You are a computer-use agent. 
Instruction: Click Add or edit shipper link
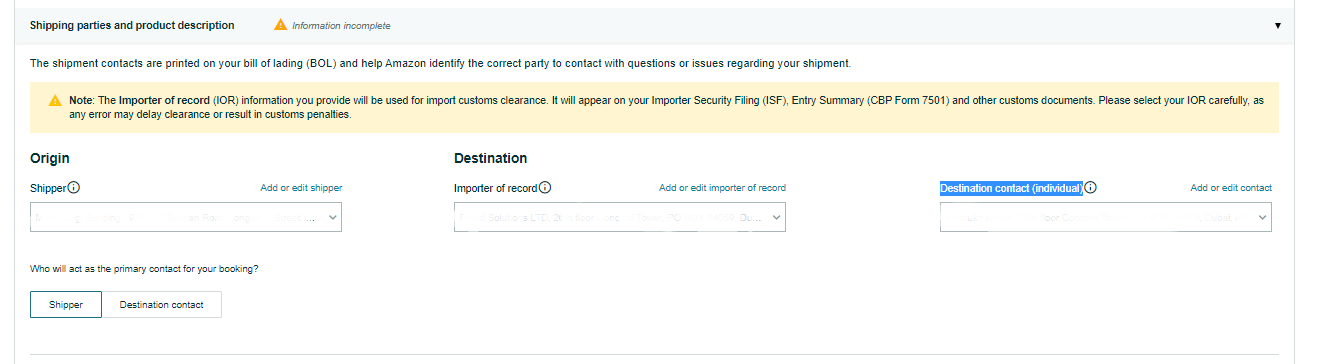click(x=301, y=188)
